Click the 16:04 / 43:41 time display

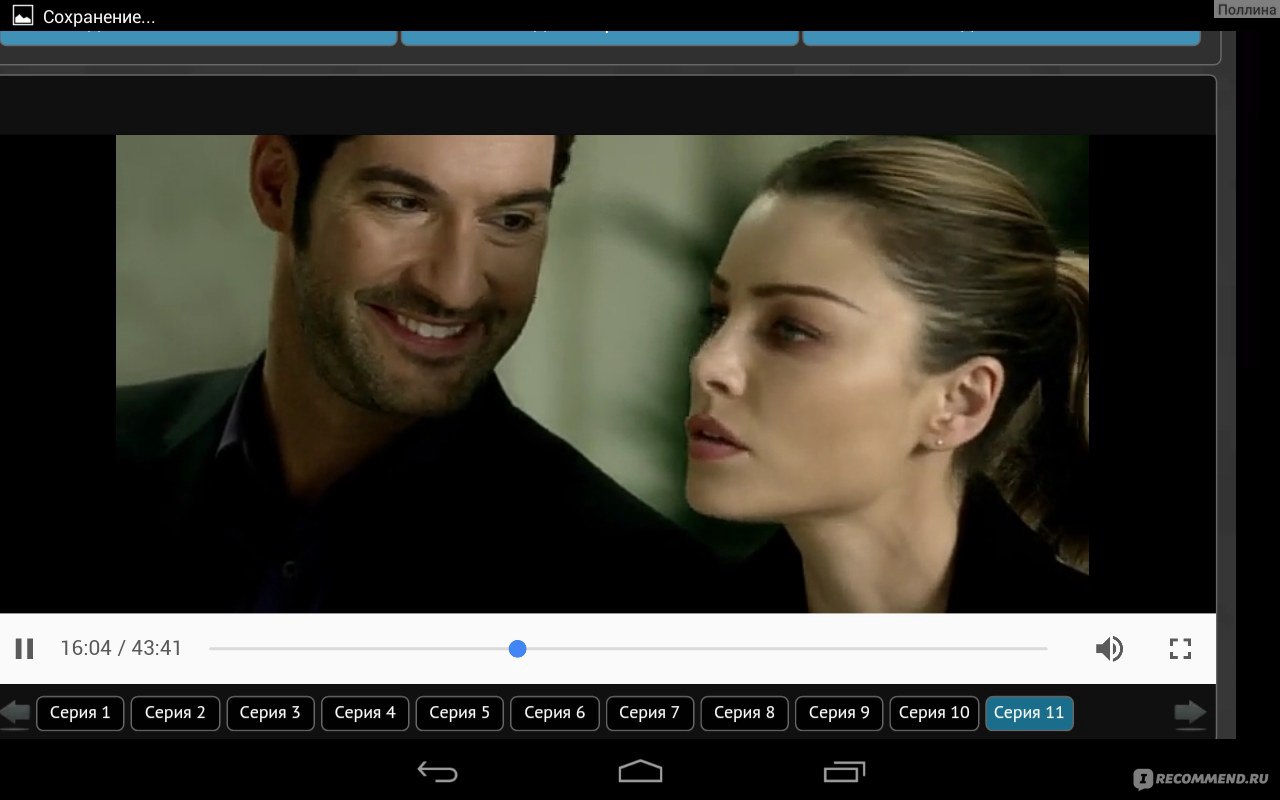pyautogui.click(x=121, y=648)
